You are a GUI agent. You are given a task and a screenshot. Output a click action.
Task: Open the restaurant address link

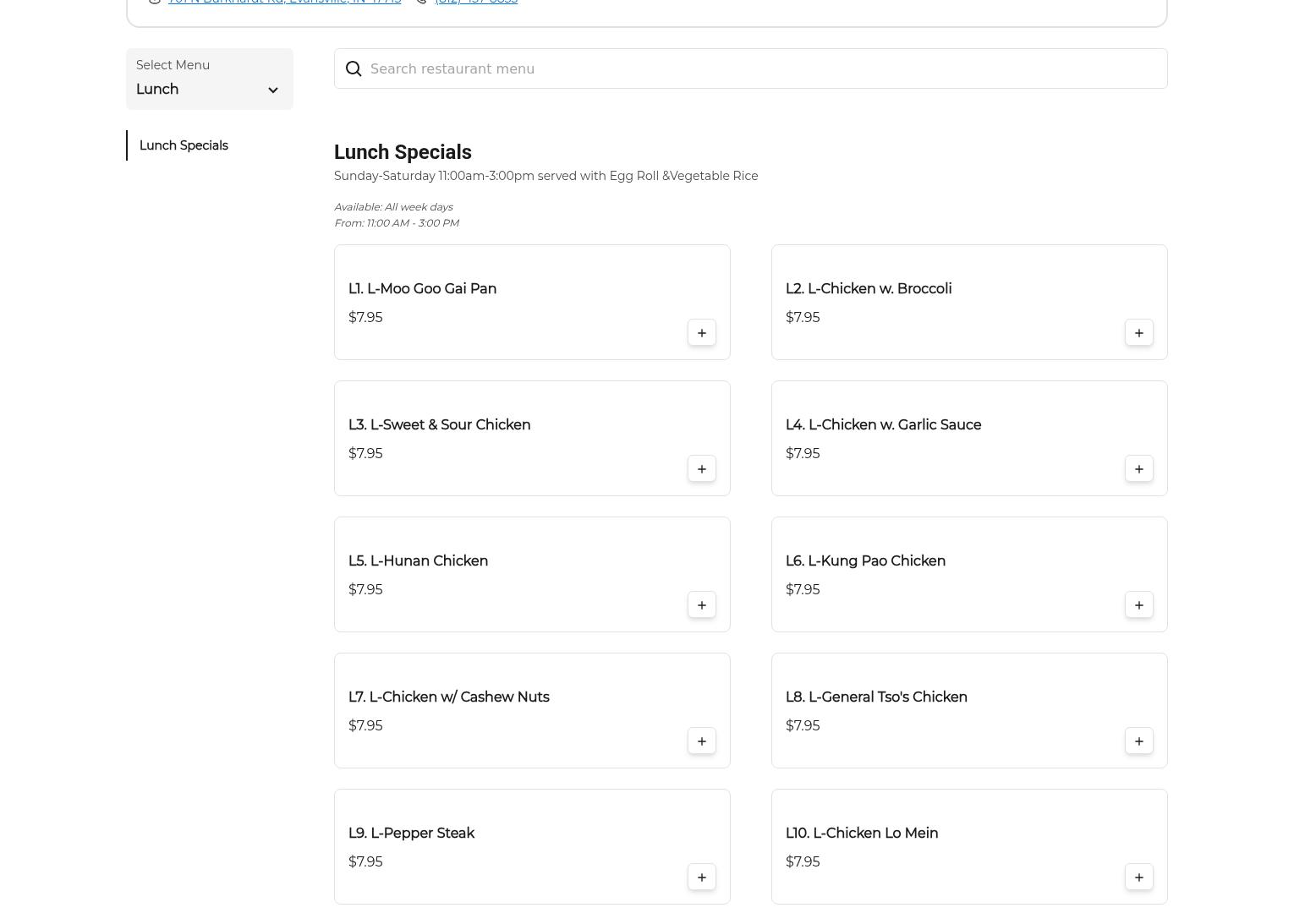[x=284, y=3]
